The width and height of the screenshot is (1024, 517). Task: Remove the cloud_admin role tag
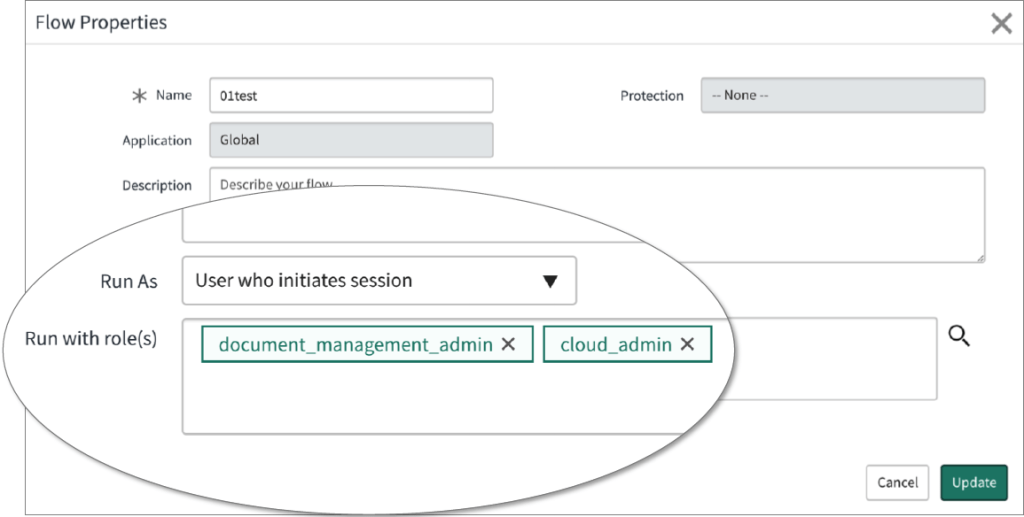tap(687, 344)
